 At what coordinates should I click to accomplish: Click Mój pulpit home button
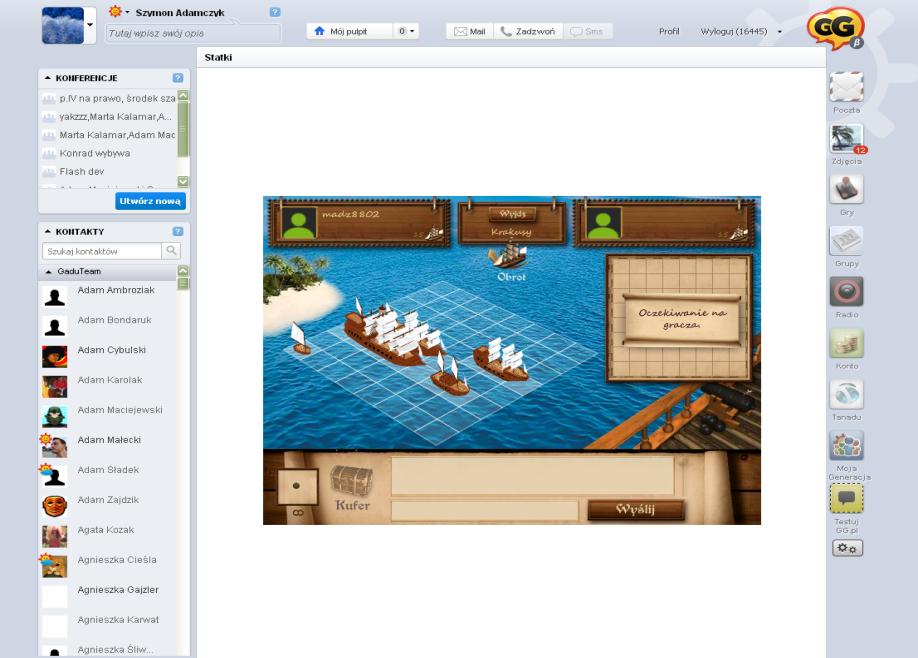click(349, 31)
